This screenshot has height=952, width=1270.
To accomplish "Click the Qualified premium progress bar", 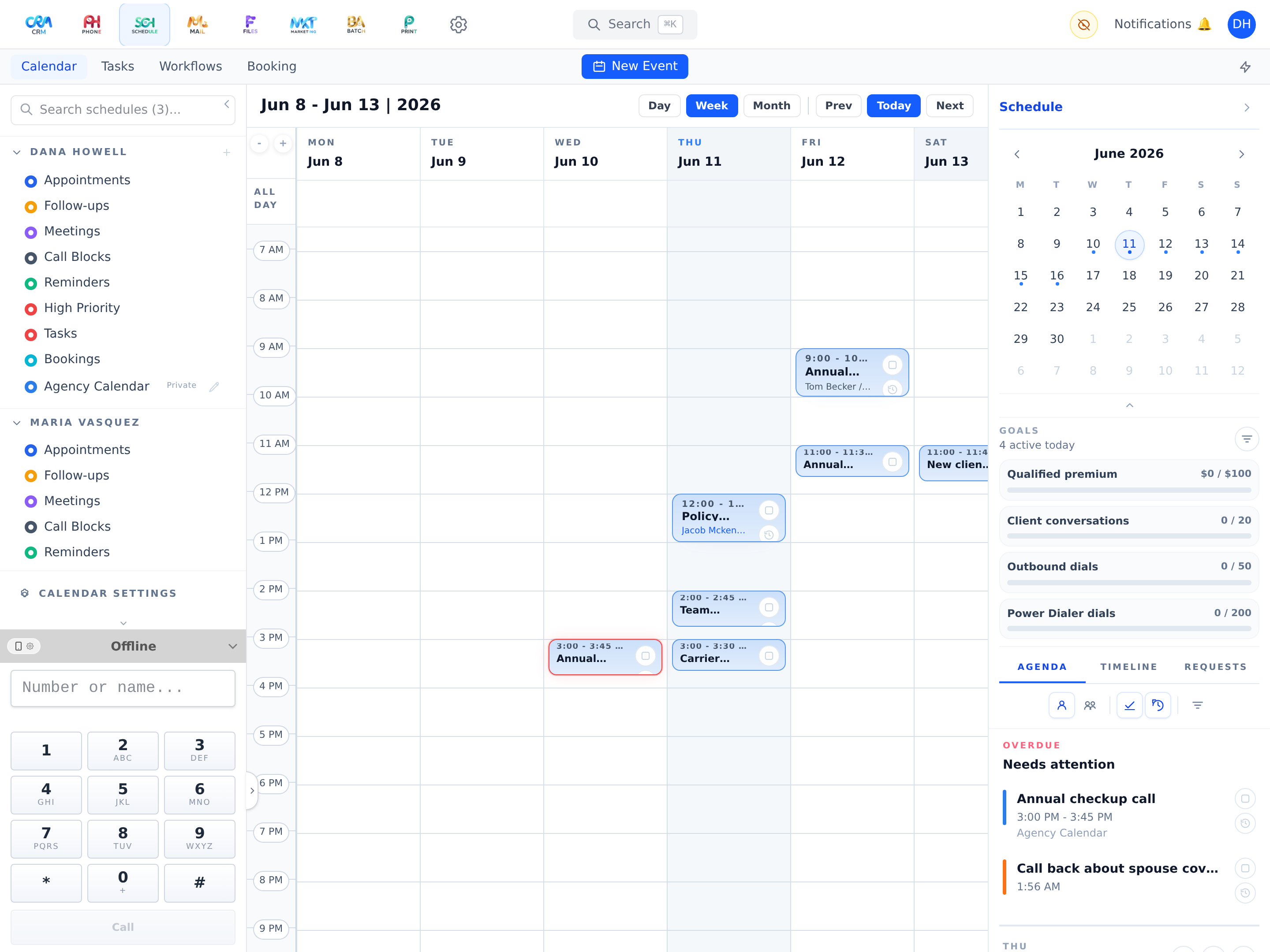I will (x=1129, y=490).
